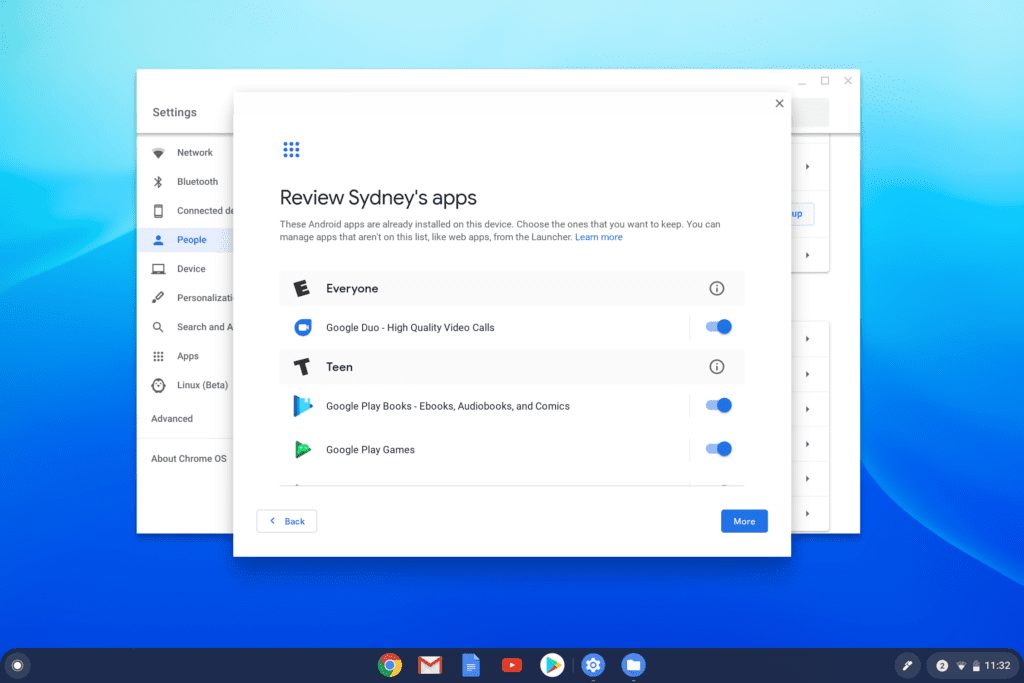Click the Everyone rating E icon

tap(301, 288)
